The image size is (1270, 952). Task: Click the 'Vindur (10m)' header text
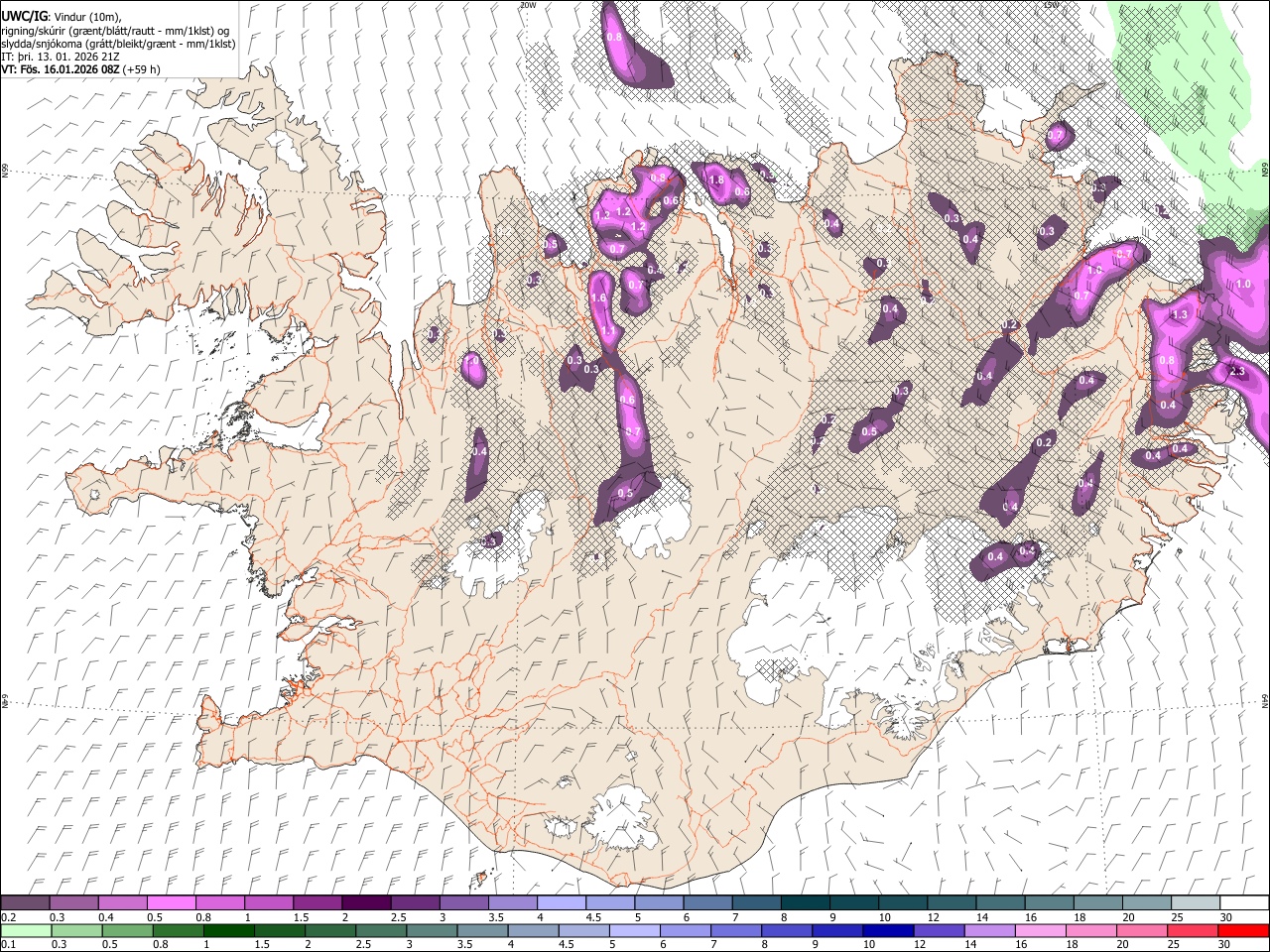pos(87,16)
